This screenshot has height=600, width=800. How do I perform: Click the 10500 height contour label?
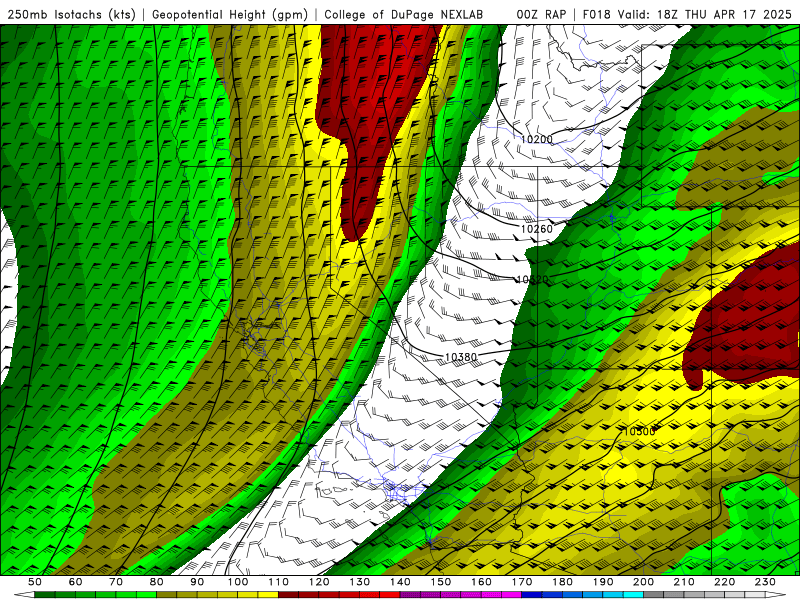tap(639, 432)
